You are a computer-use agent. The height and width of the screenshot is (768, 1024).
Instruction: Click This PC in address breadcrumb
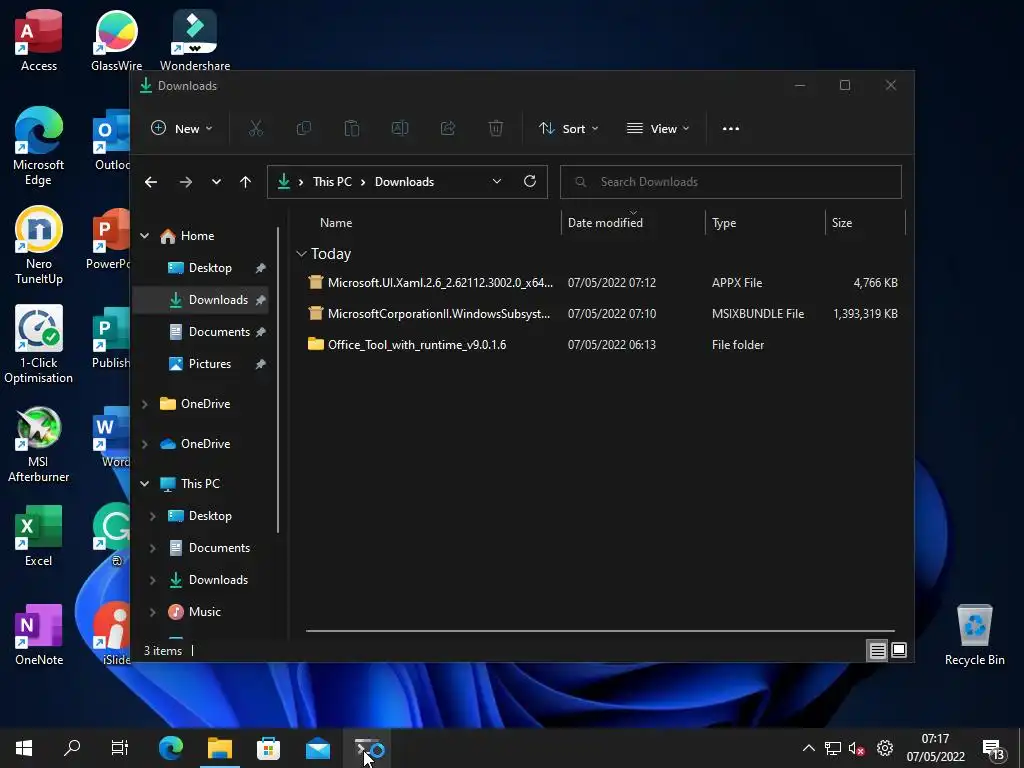(332, 182)
